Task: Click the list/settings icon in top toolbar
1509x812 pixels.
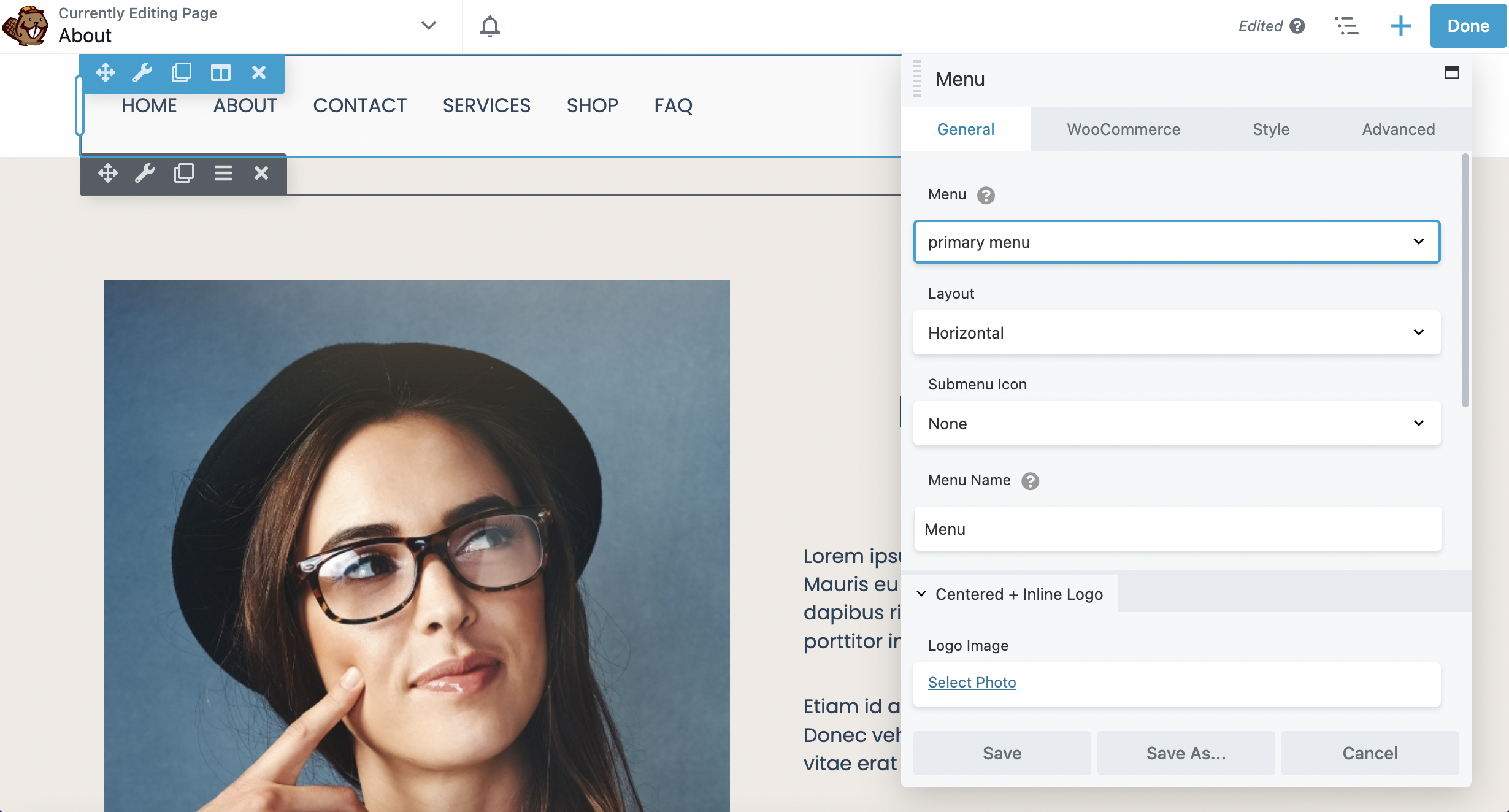Action: click(1346, 25)
